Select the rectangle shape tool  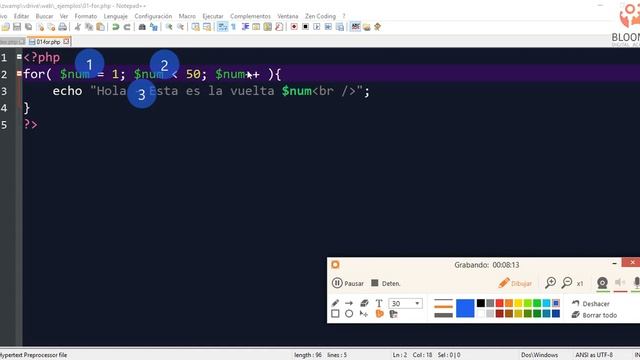point(335,314)
